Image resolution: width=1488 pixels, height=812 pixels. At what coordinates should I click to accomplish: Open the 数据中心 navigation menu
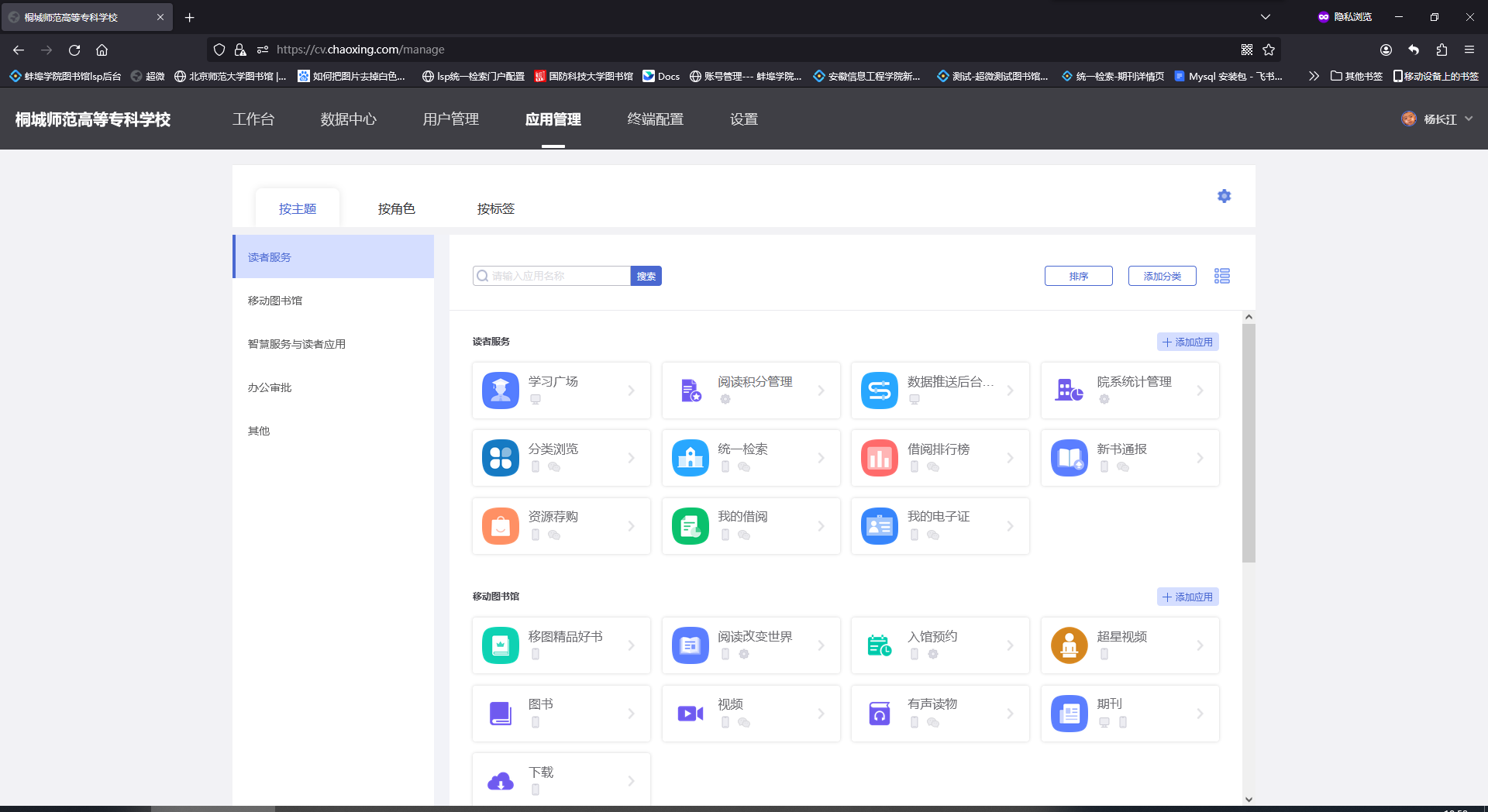tap(348, 119)
